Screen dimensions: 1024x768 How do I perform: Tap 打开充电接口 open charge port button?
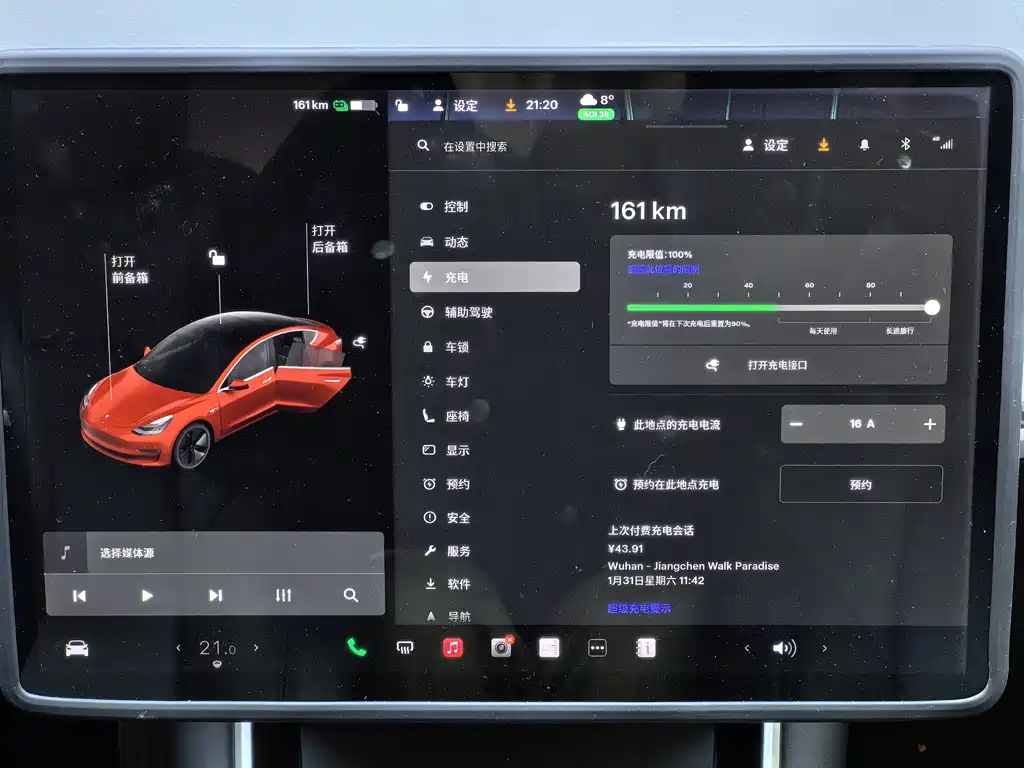click(777, 366)
